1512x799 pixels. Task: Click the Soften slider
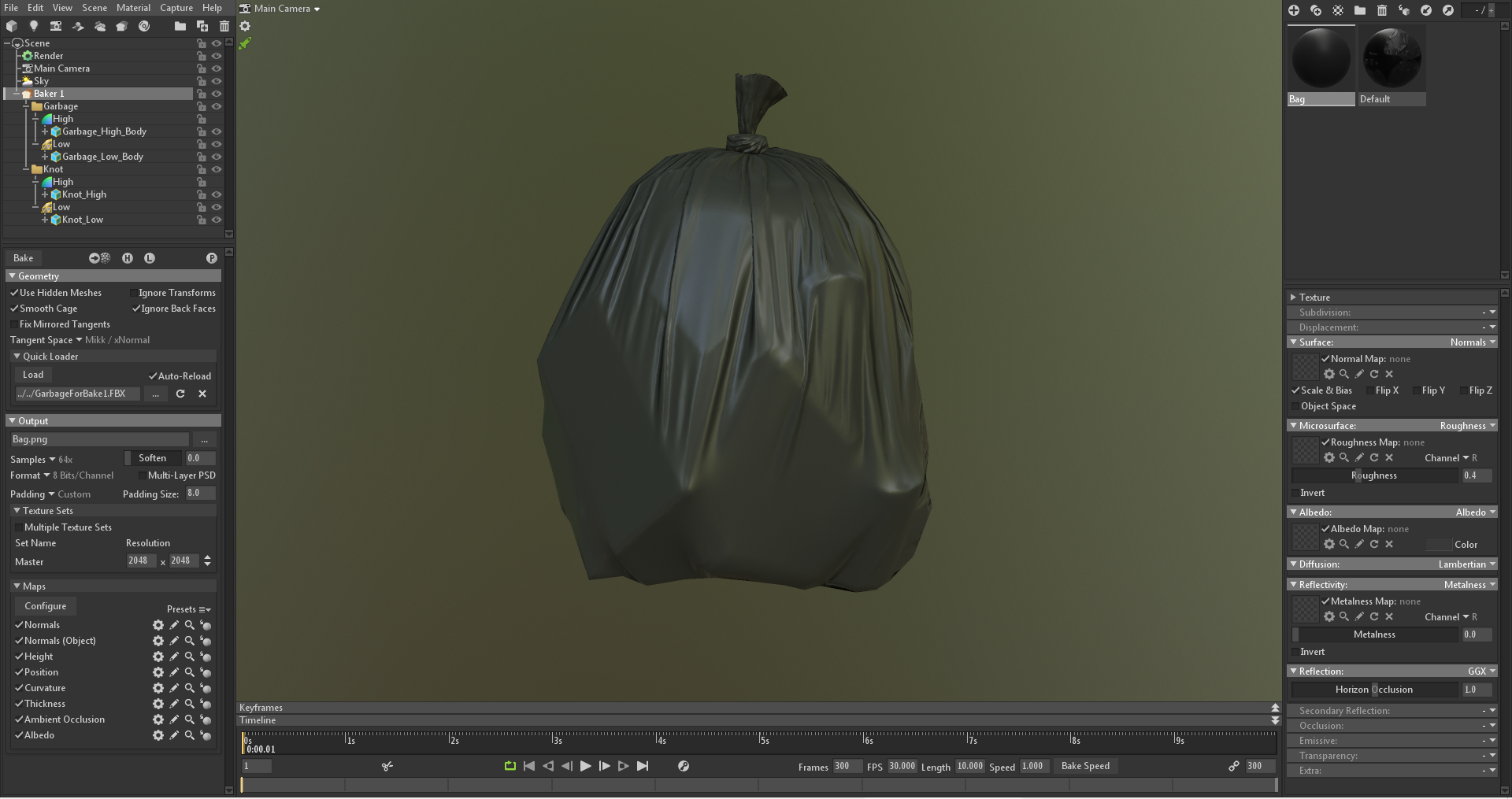[x=153, y=458]
